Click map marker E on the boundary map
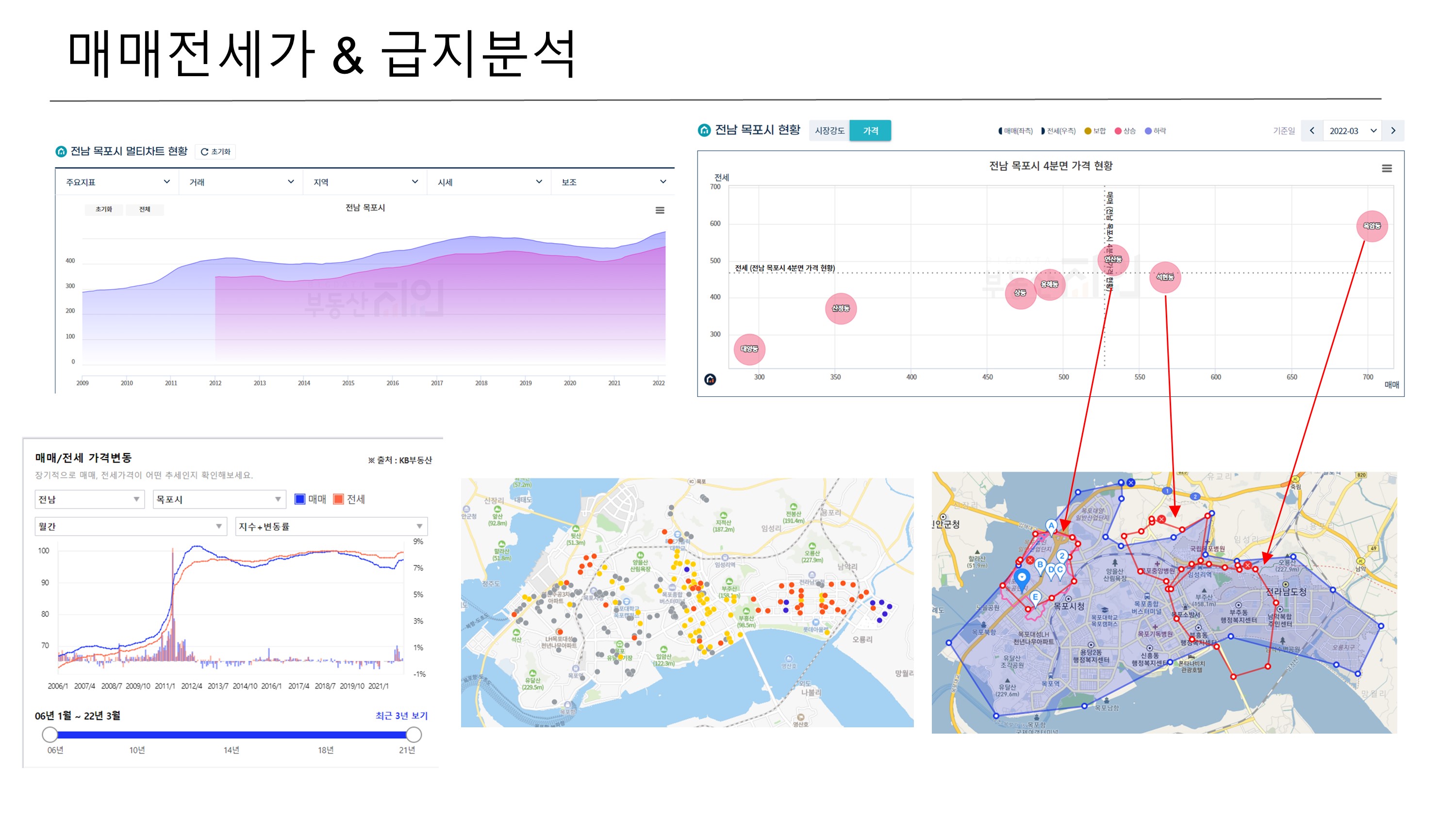Viewport: 1456px width, 819px height. [1036, 597]
